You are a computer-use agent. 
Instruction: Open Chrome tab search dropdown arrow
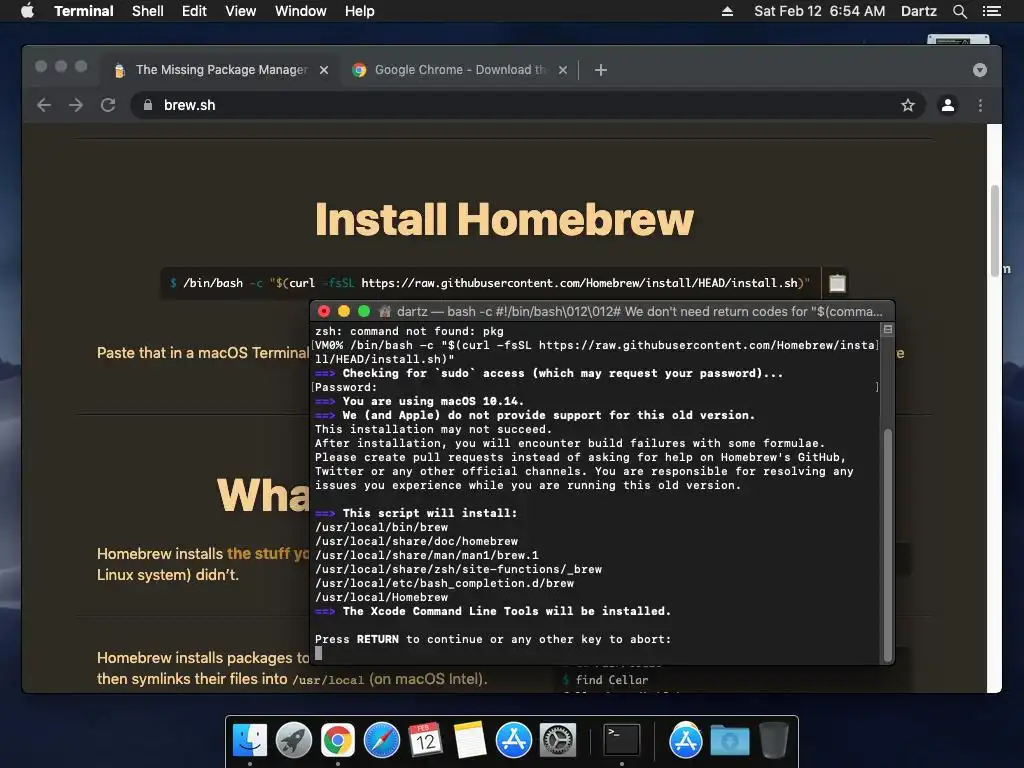[980, 70]
